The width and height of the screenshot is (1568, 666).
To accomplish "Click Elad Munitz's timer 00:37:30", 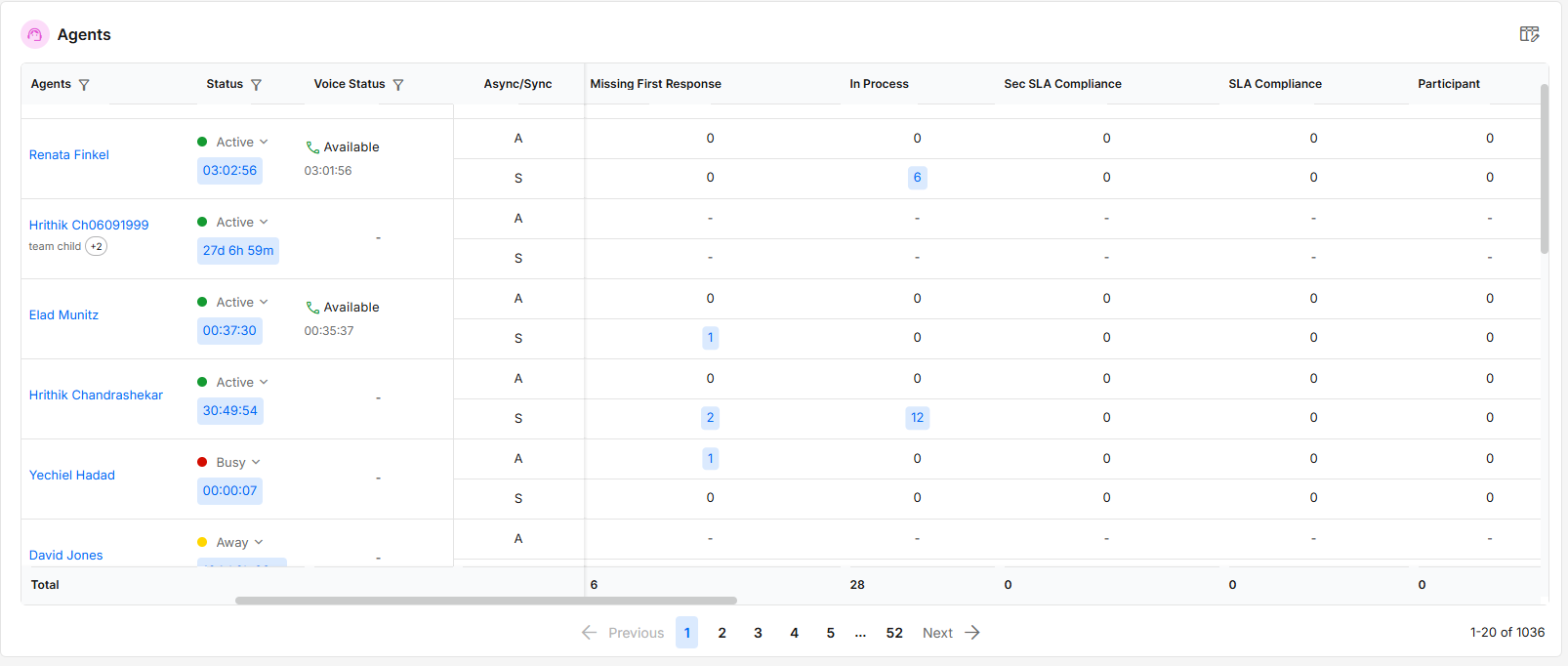I will click(229, 331).
